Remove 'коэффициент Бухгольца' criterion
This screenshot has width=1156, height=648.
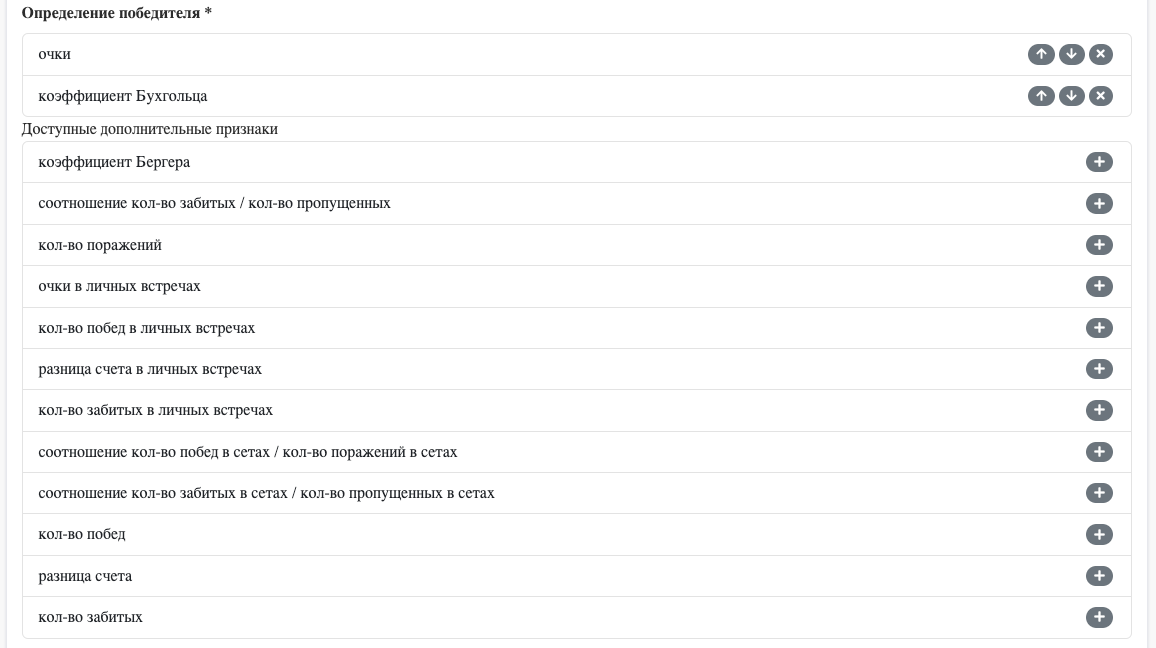(x=1100, y=96)
